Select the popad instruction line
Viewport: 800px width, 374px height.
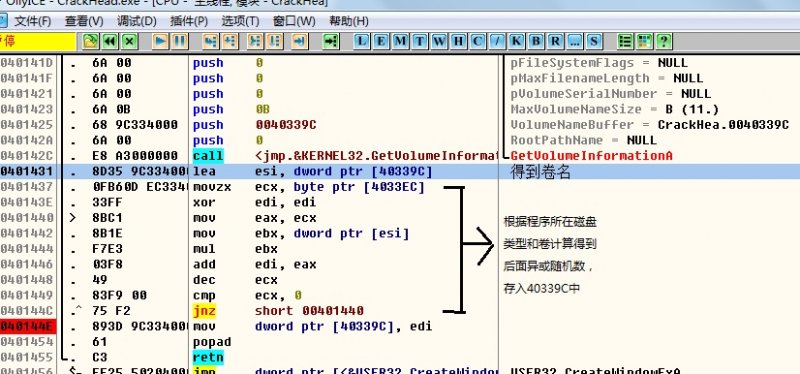coord(212,342)
